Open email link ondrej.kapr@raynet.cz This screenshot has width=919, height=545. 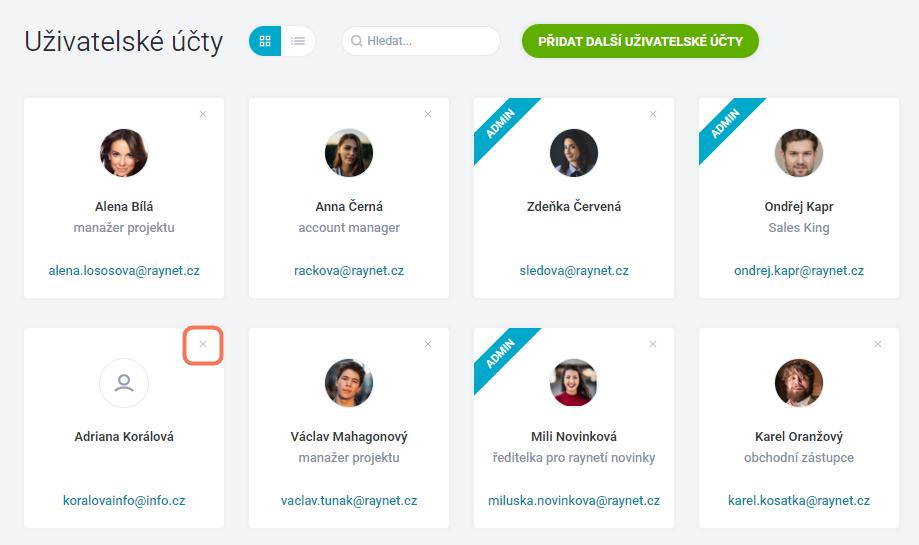(x=799, y=271)
